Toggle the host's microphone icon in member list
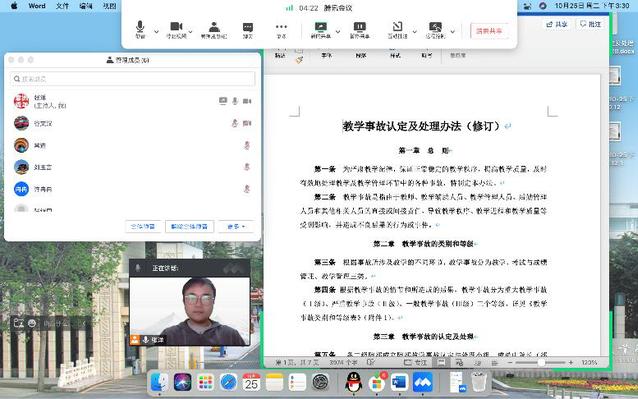The width and height of the screenshot is (638, 399). [235, 101]
